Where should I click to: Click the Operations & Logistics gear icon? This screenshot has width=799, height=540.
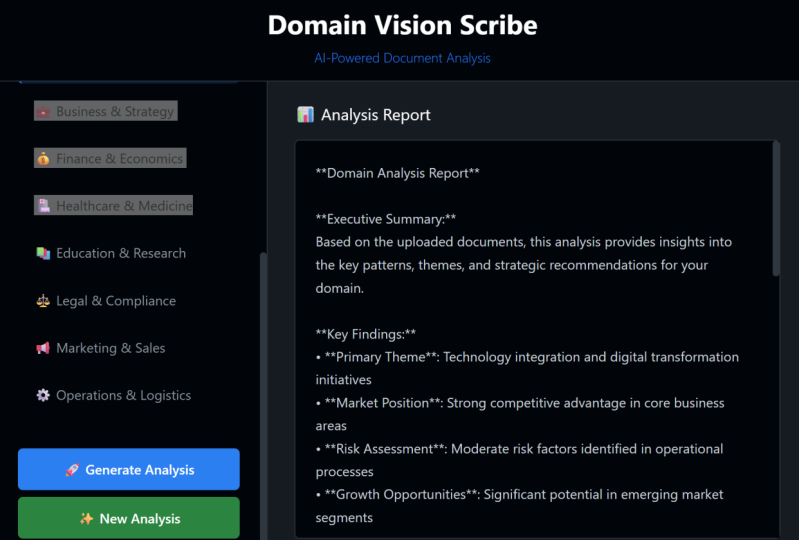point(43,395)
